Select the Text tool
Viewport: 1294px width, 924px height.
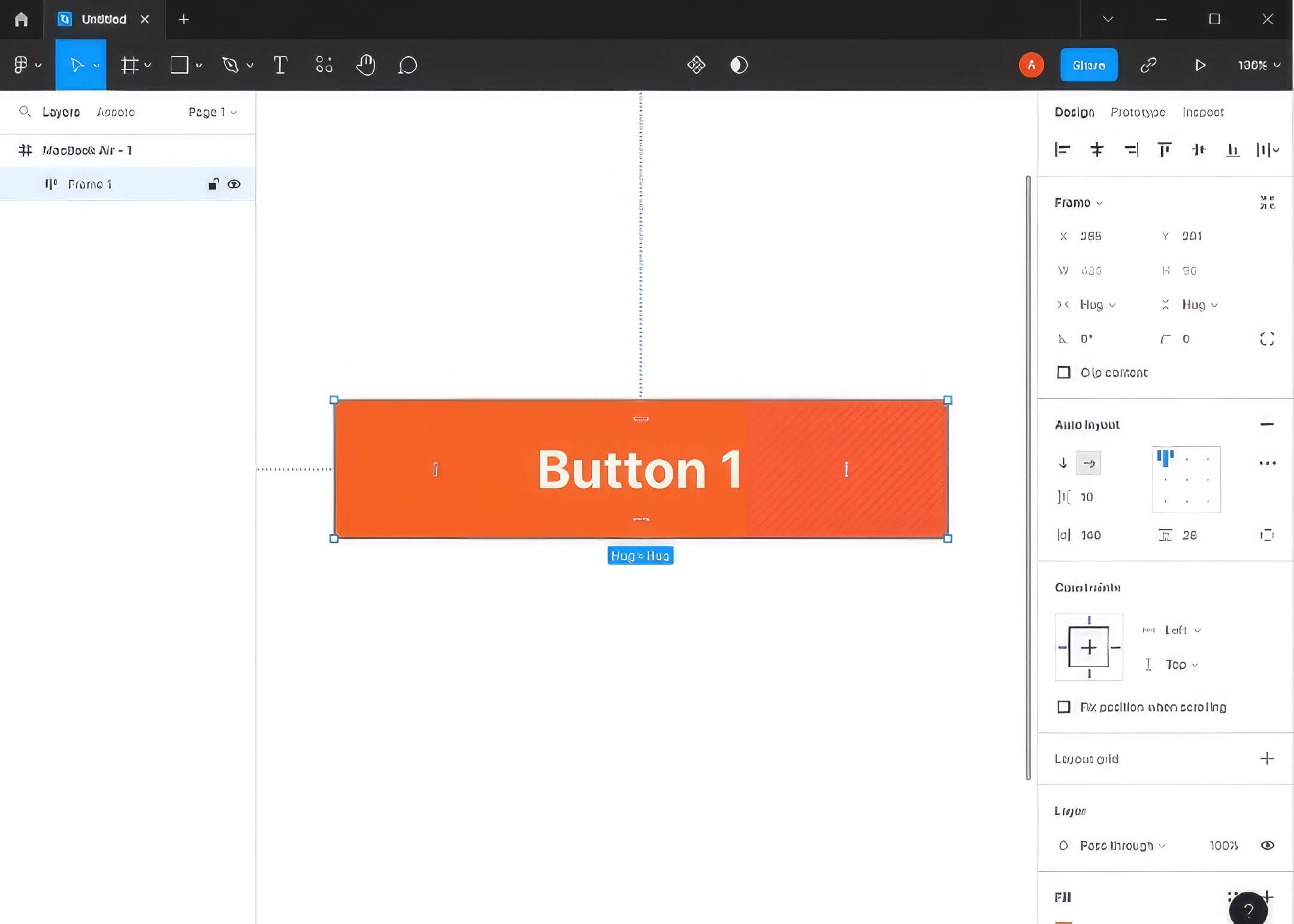click(280, 65)
